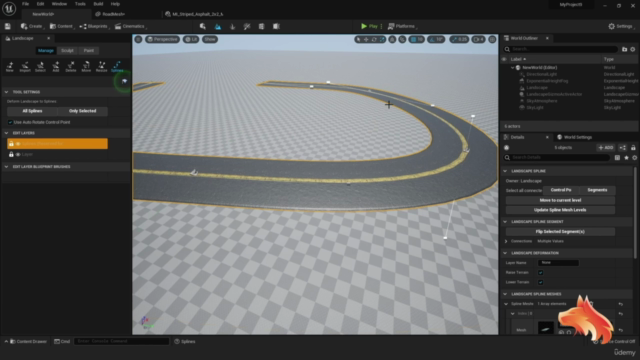Toggle Use Auto Rotate Control Point checkbox
Image resolution: width=640 pixels, height=360 pixels.
coord(10,122)
